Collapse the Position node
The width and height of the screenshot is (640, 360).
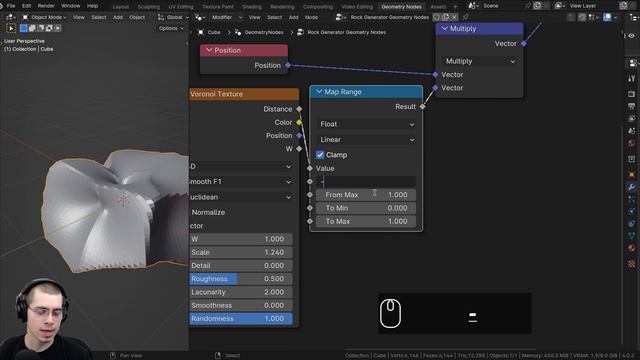(x=209, y=50)
